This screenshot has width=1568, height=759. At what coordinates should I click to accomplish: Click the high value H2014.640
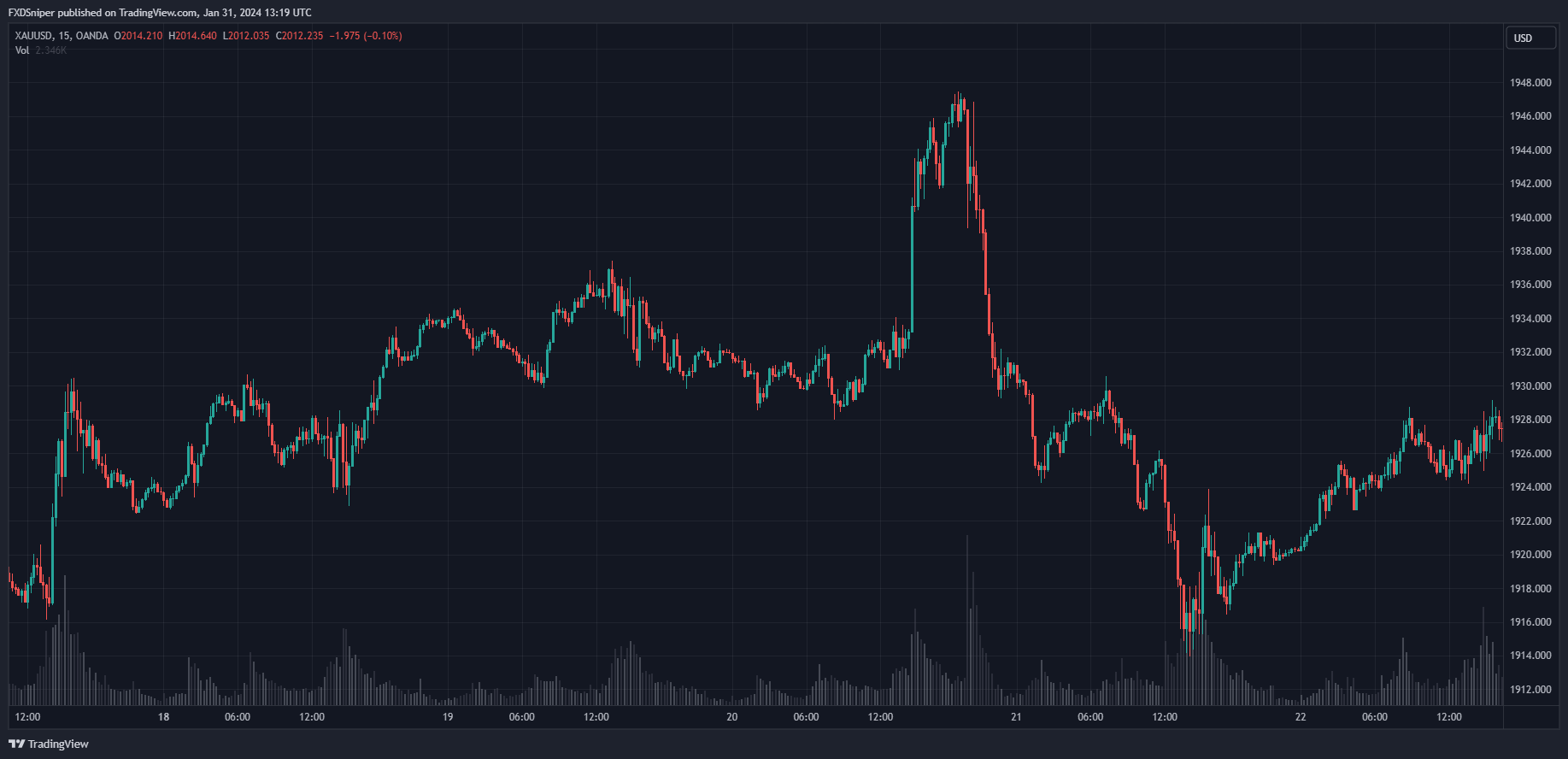192,36
